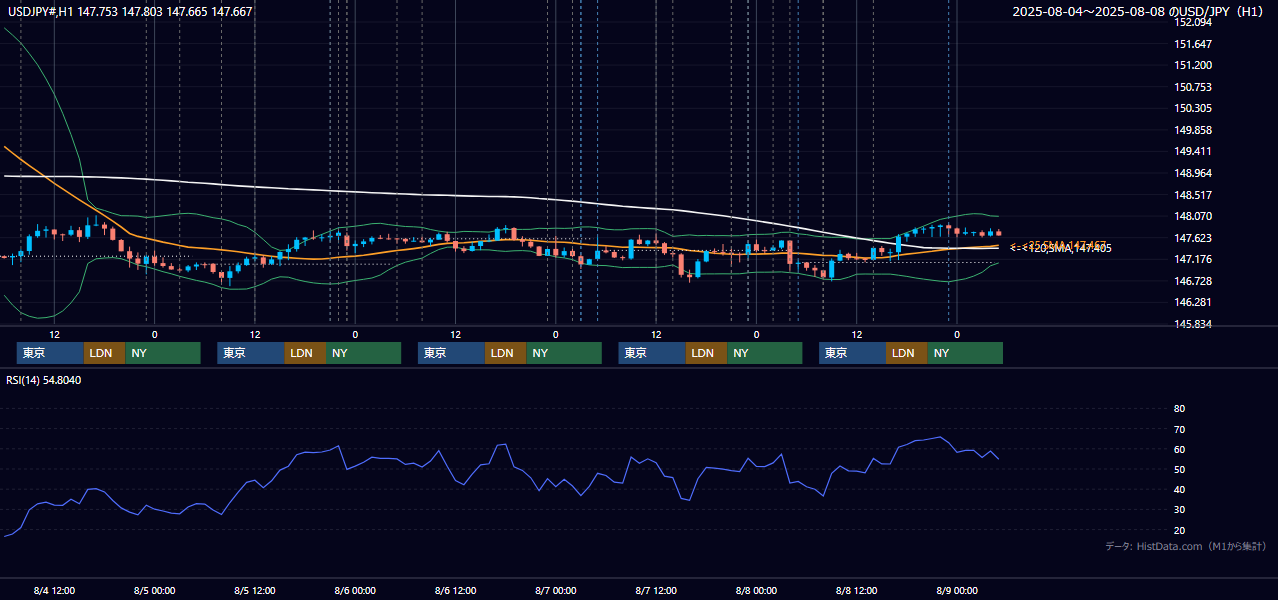
Task: Select the LDN session block for 8/6
Action: tap(506, 353)
